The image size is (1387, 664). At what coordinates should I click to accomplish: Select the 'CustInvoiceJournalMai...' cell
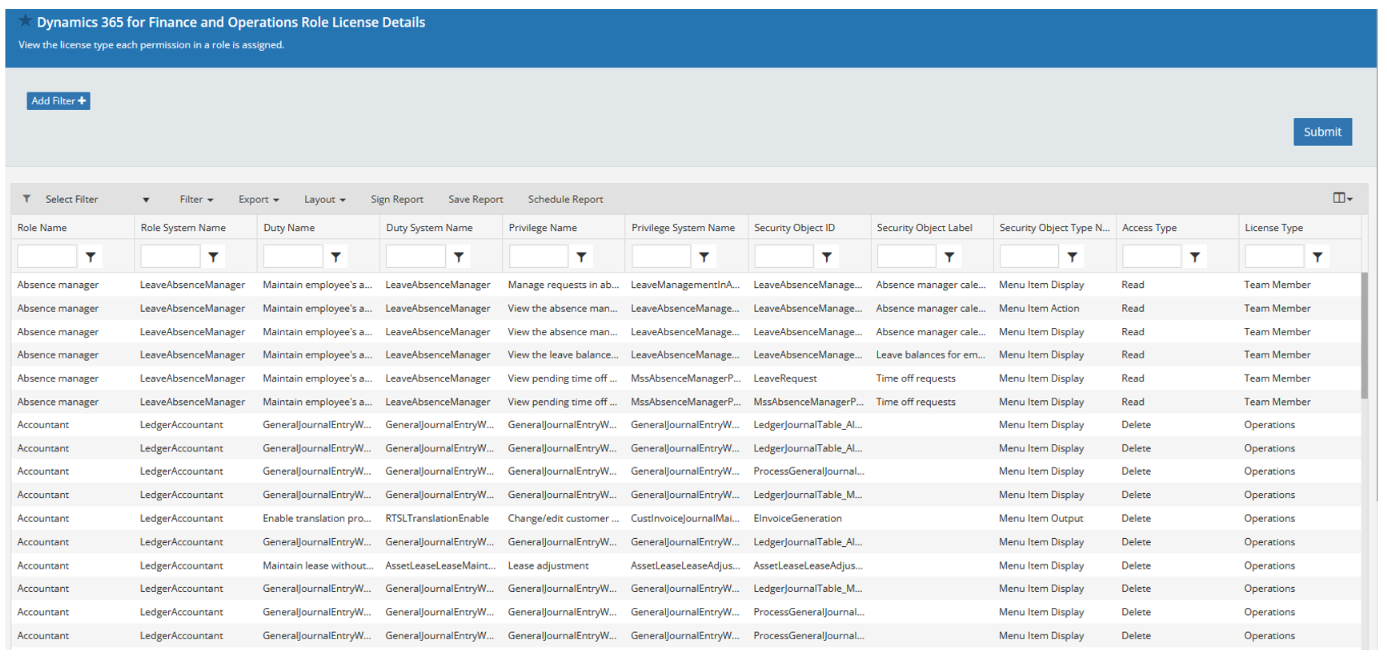[686, 519]
